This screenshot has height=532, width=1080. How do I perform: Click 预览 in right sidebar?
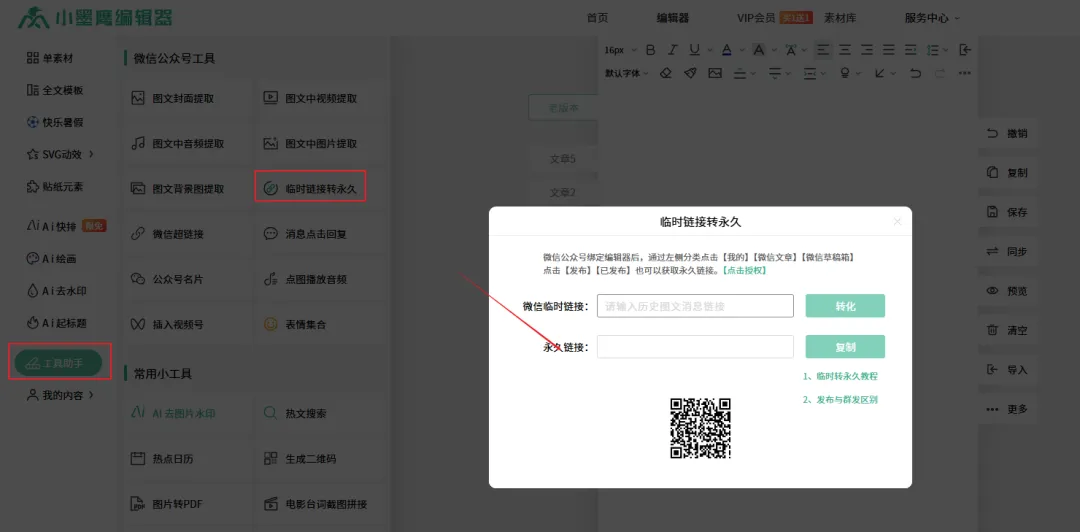tap(1007, 291)
